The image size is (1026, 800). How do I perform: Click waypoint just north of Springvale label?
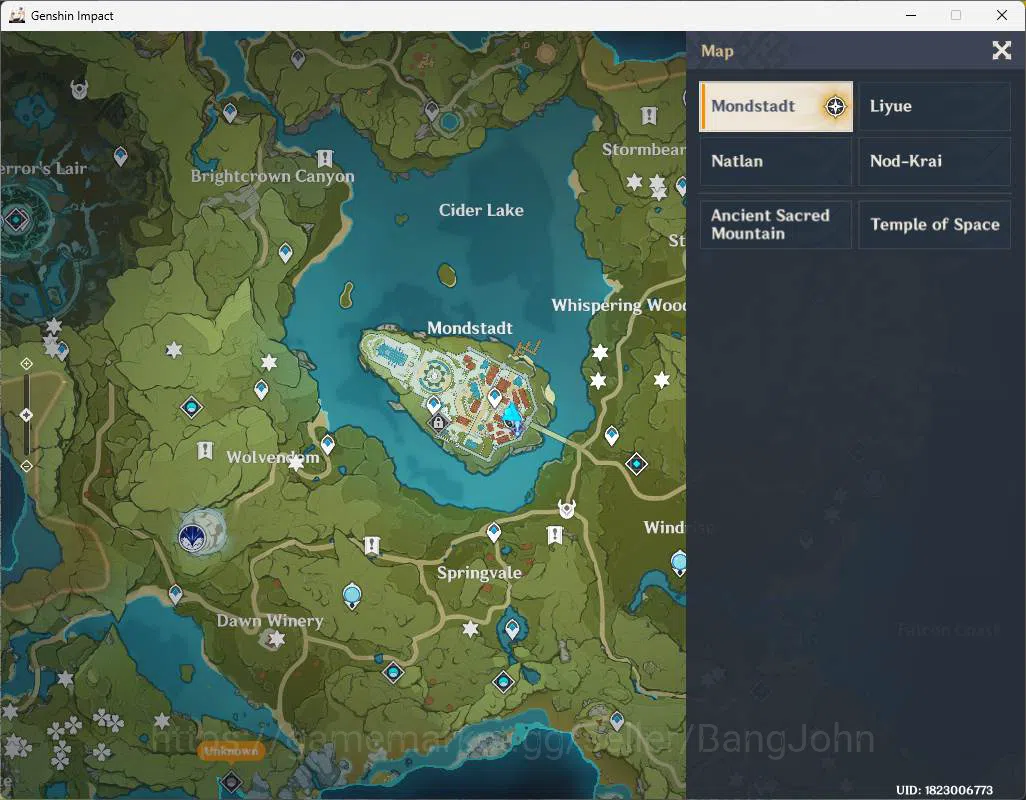click(494, 532)
